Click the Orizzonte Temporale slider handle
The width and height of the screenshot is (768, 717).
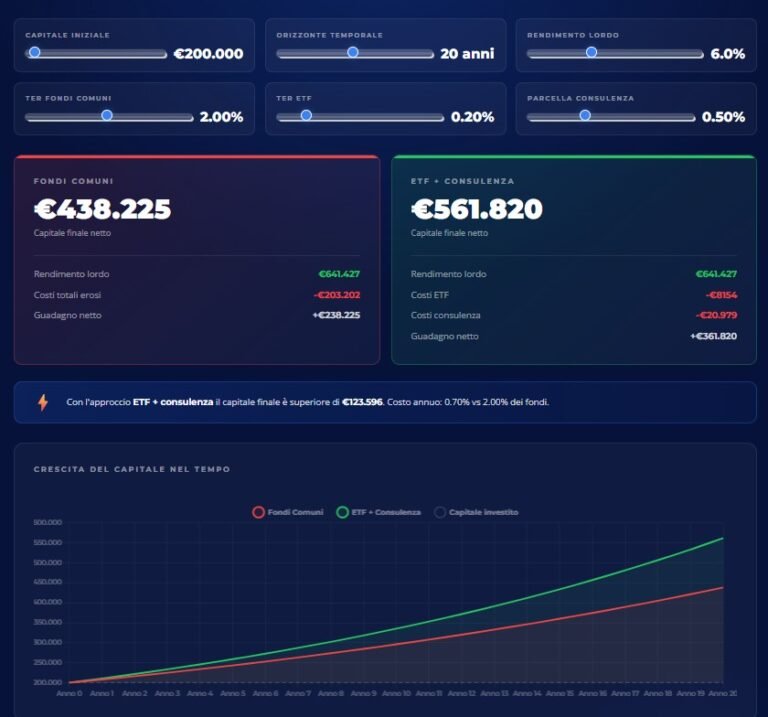(352, 52)
